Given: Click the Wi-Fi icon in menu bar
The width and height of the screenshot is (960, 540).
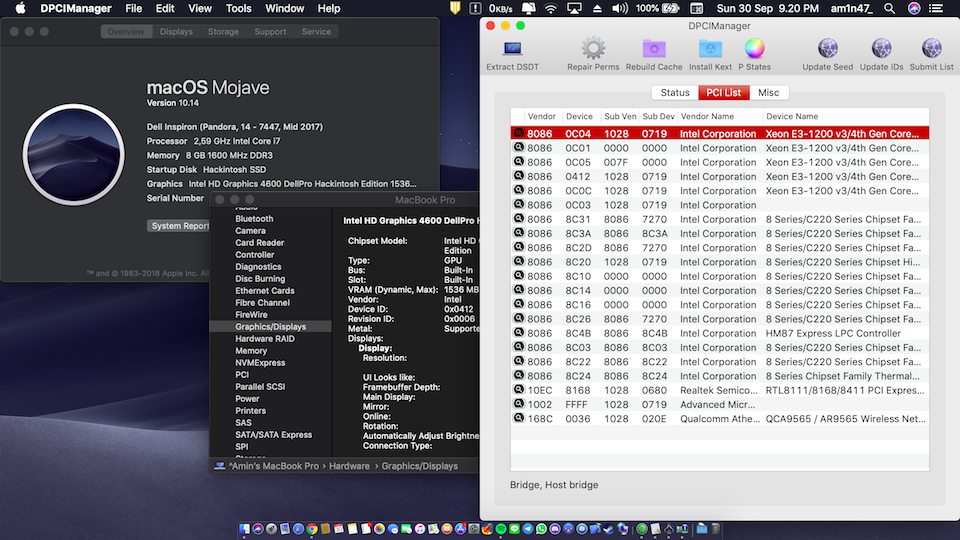Looking at the screenshot, I should coord(551,9).
